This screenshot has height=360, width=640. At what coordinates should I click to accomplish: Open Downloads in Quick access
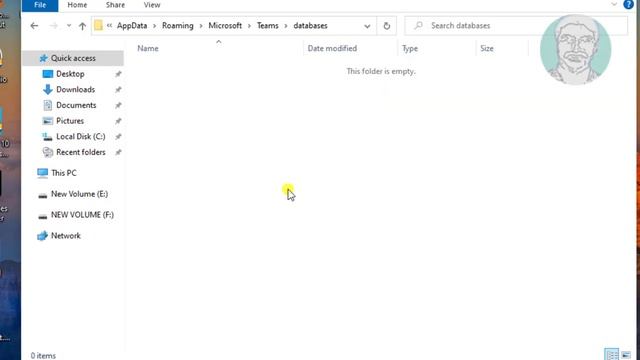pos(76,89)
